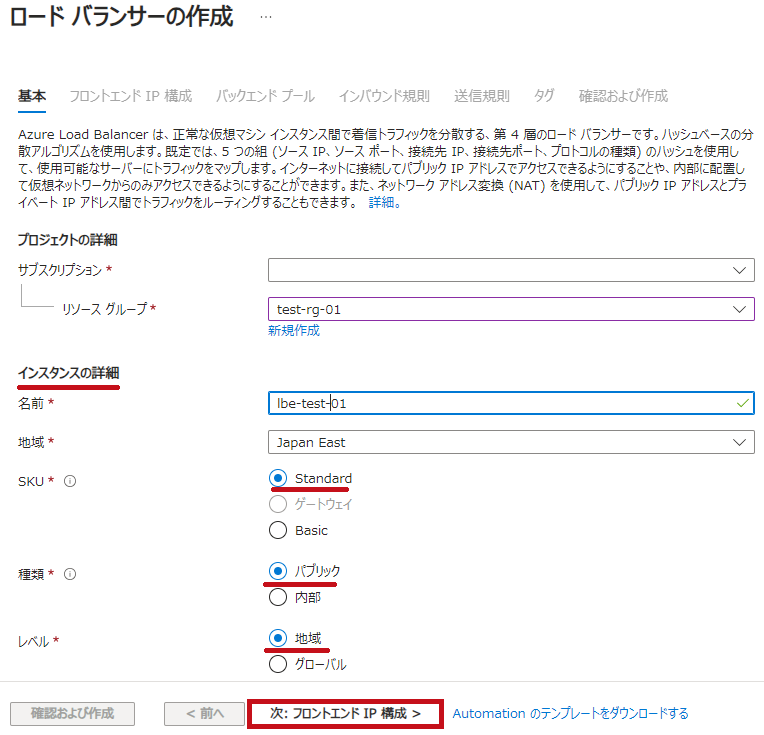
Task: Click the < 前へ button
Action: pyautogui.click(x=205, y=714)
